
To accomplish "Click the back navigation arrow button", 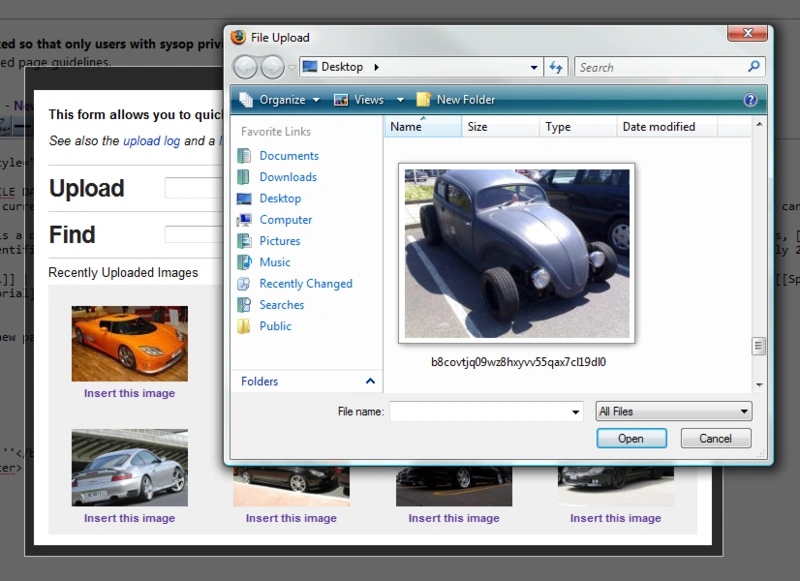I will pyautogui.click(x=245, y=67).
